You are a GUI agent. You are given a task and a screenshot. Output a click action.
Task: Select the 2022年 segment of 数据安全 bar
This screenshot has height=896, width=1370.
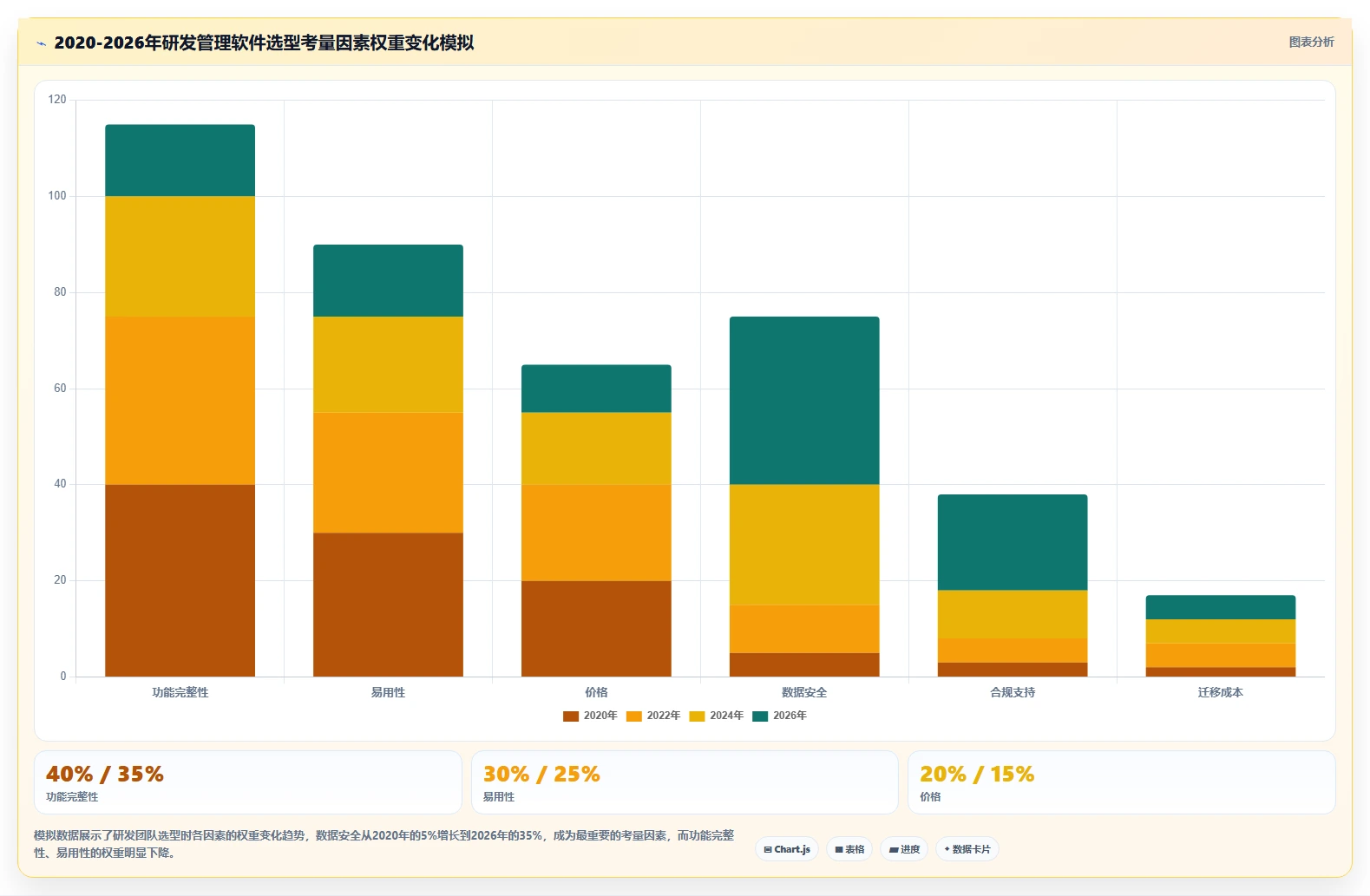pos(804,629)
